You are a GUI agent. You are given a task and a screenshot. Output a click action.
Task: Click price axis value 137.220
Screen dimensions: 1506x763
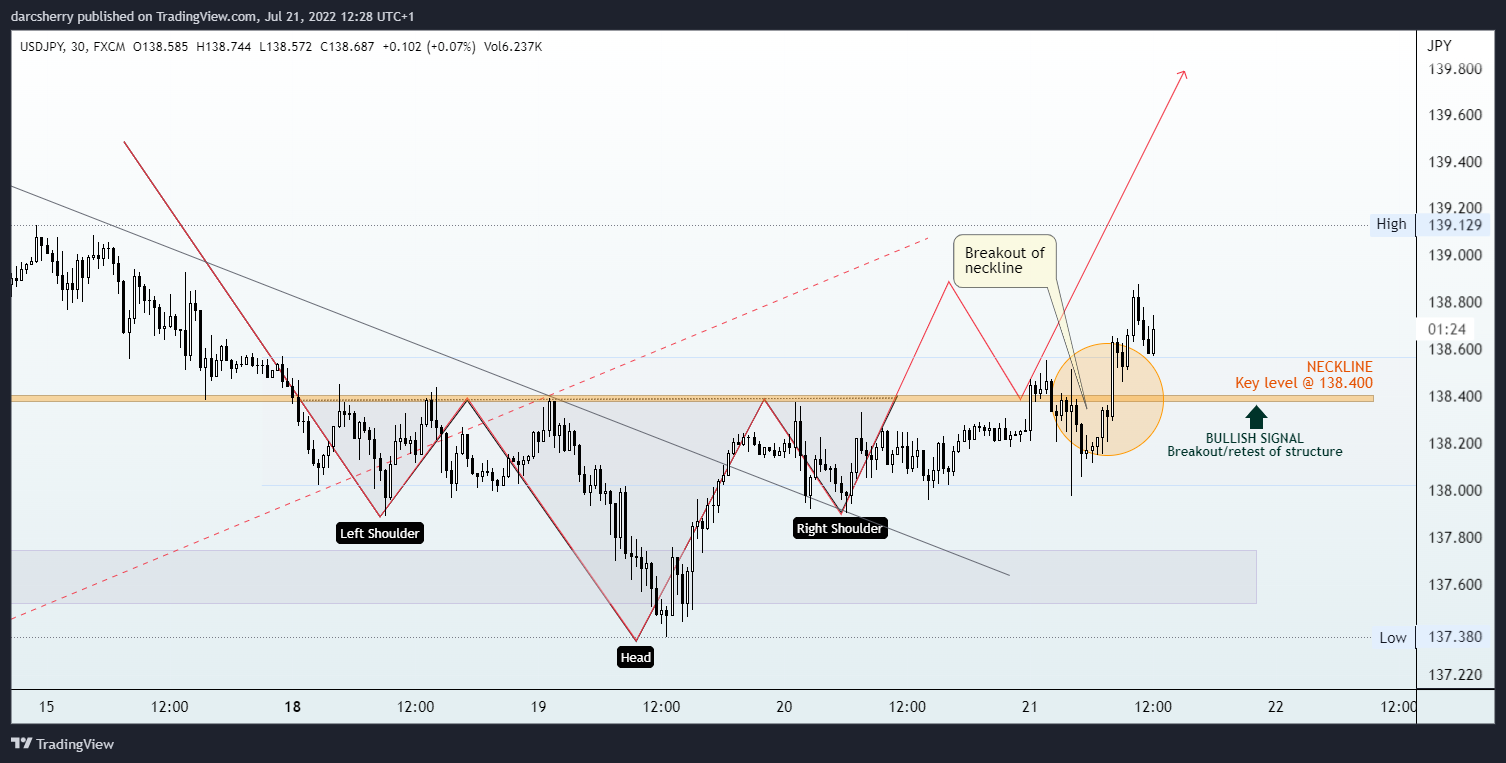(x=1454, y=675)
